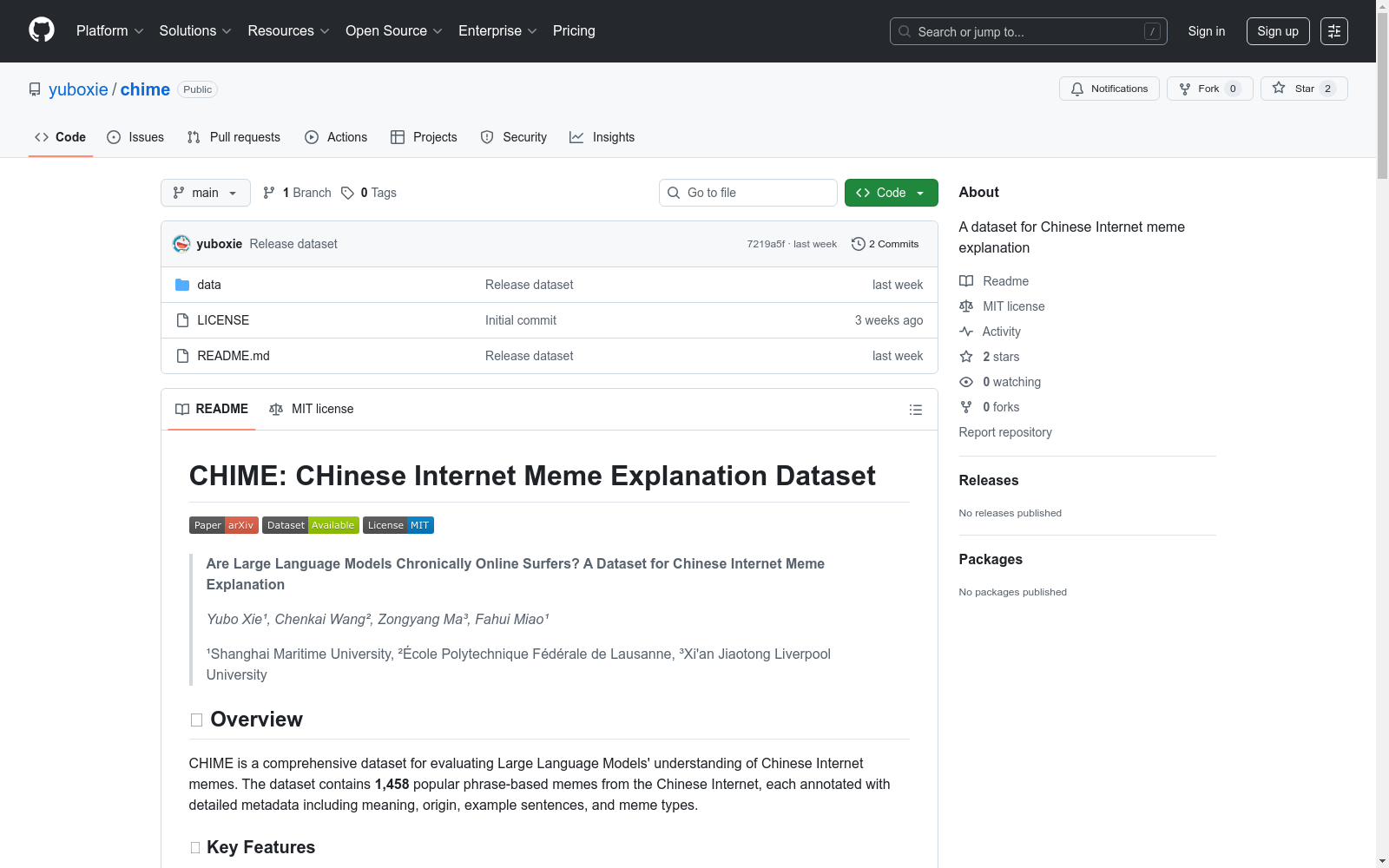Image resolution: width=1389 pixels, height=868 pixels.
Task: Click the Search or jump to field
Action: pyautogui.click(x=1029, y=31)
